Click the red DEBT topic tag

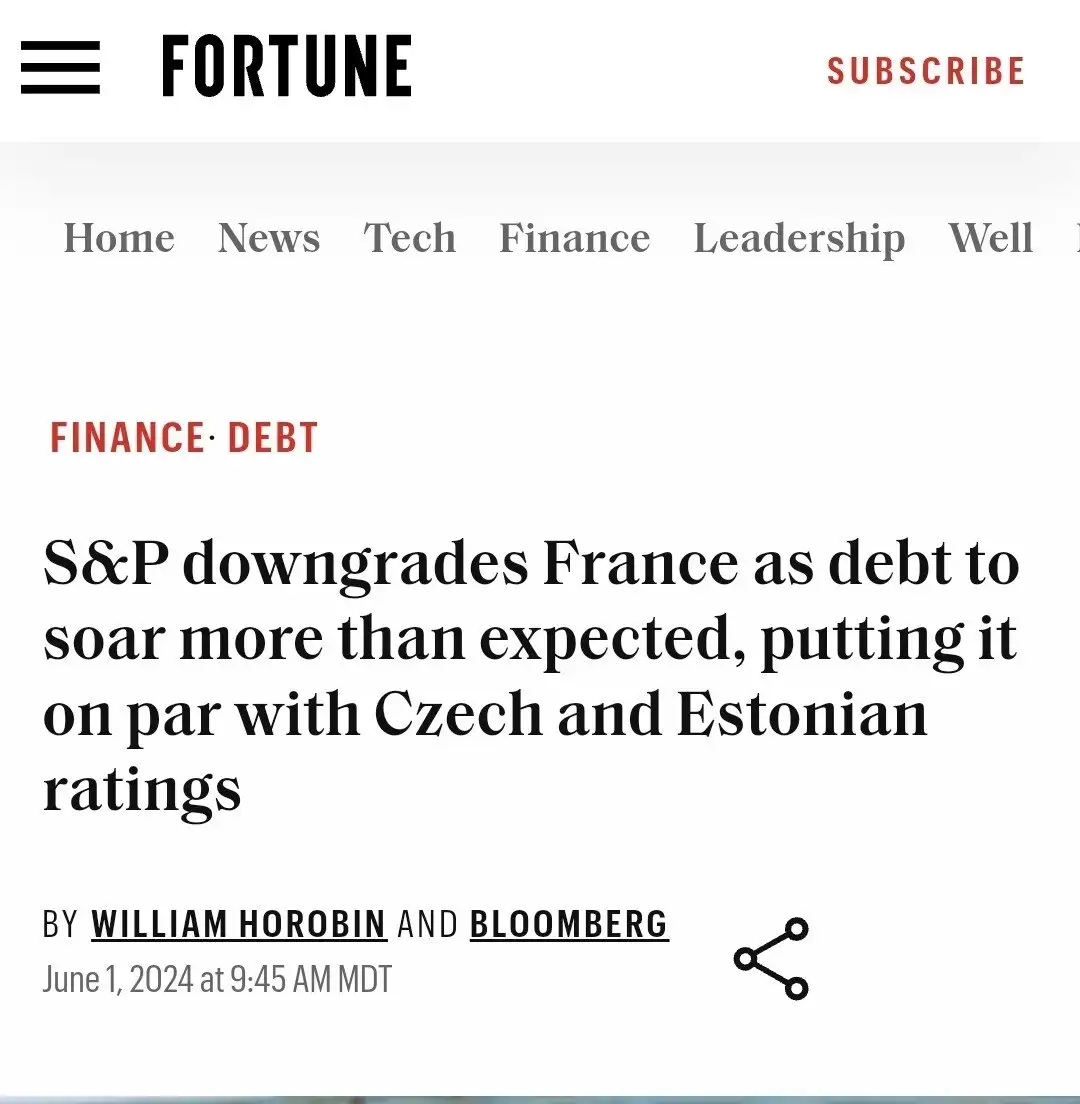pyautogui.click(x=273, y=437)
